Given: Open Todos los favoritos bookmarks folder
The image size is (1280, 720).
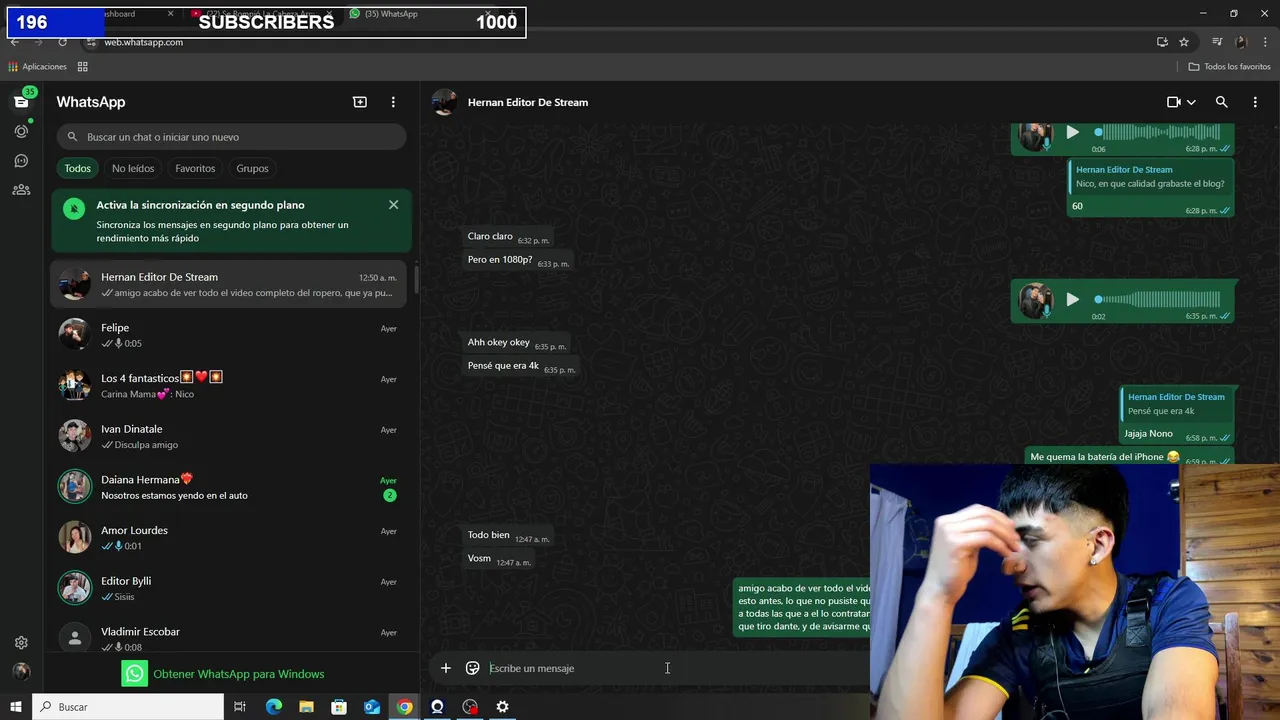Looking at the screenshot, I should click(x=1229, y=67).
